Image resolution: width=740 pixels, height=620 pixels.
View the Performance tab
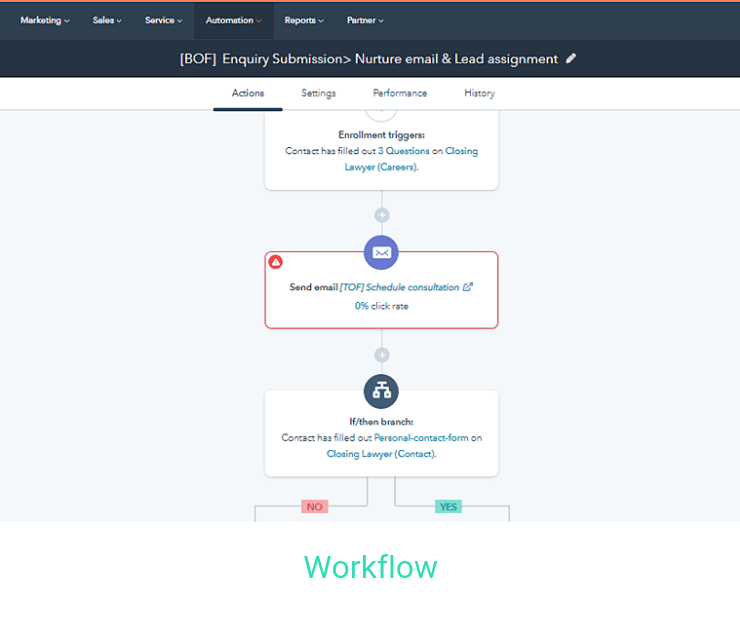[400, 93]
